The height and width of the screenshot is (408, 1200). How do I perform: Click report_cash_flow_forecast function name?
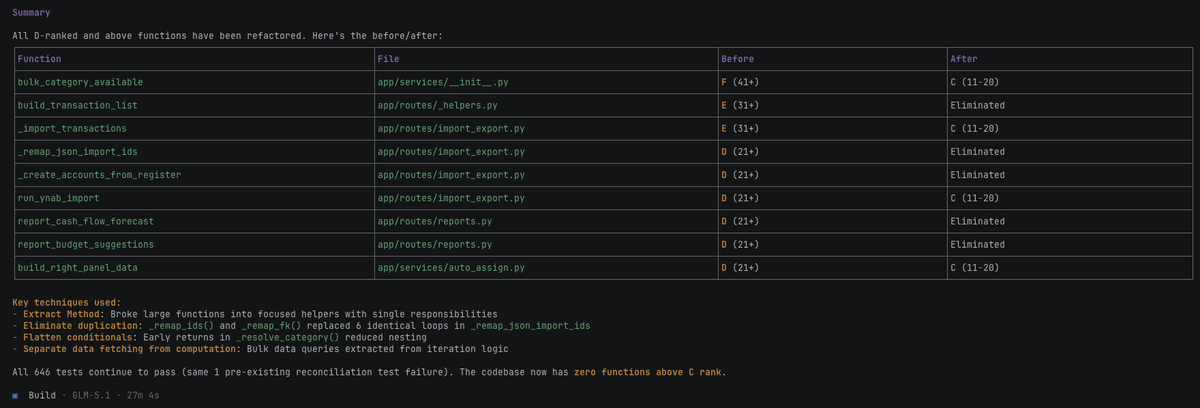[85, 221]
